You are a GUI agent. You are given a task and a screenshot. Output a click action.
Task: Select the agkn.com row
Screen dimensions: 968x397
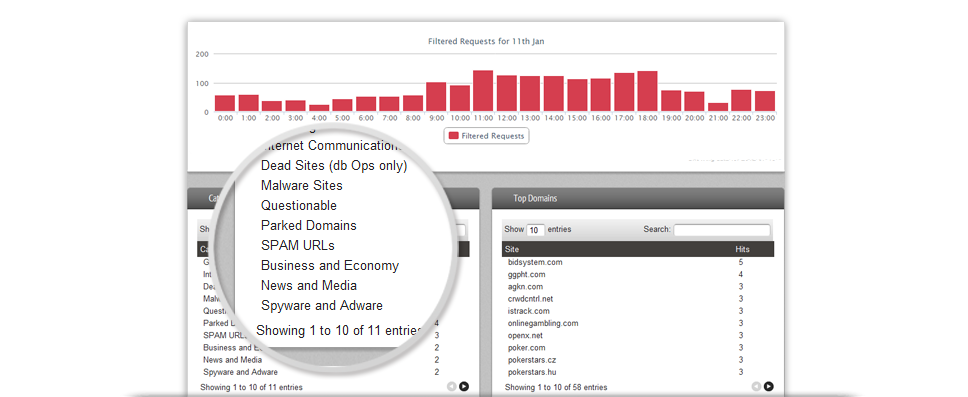pyautogui.click(x=638, y=287)
